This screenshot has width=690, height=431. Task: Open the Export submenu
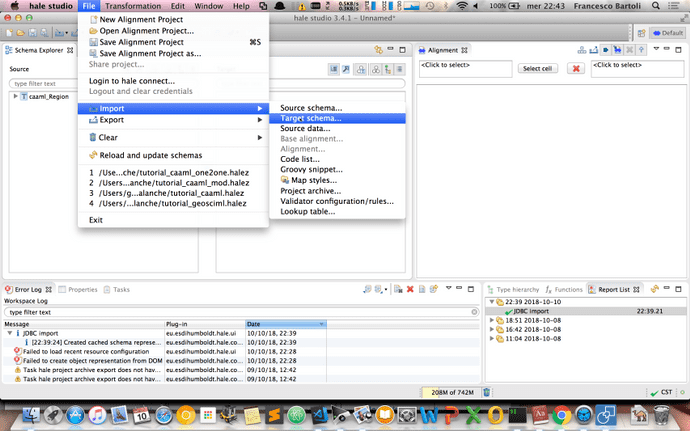(112, 119)
